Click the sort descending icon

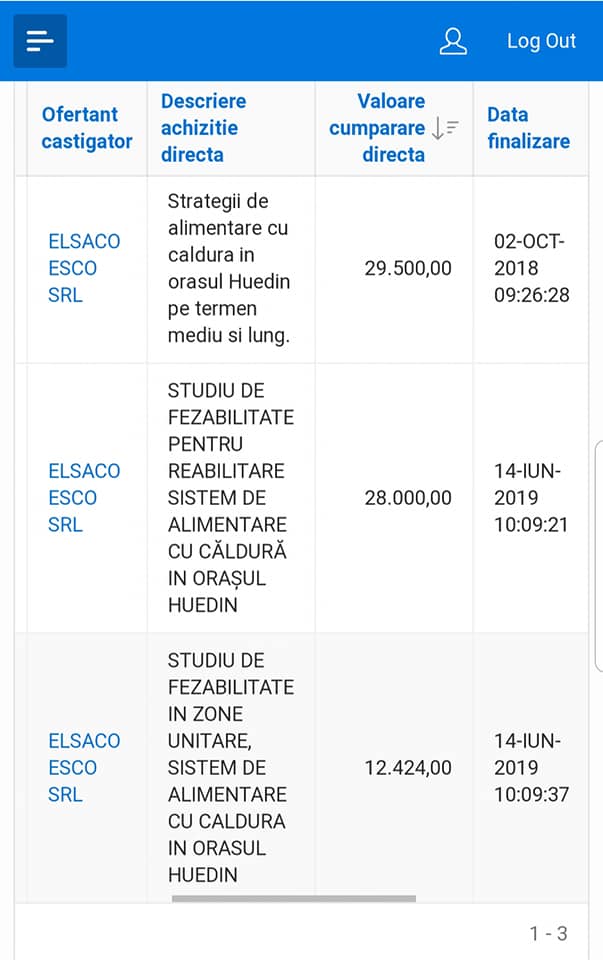point(445,128)
